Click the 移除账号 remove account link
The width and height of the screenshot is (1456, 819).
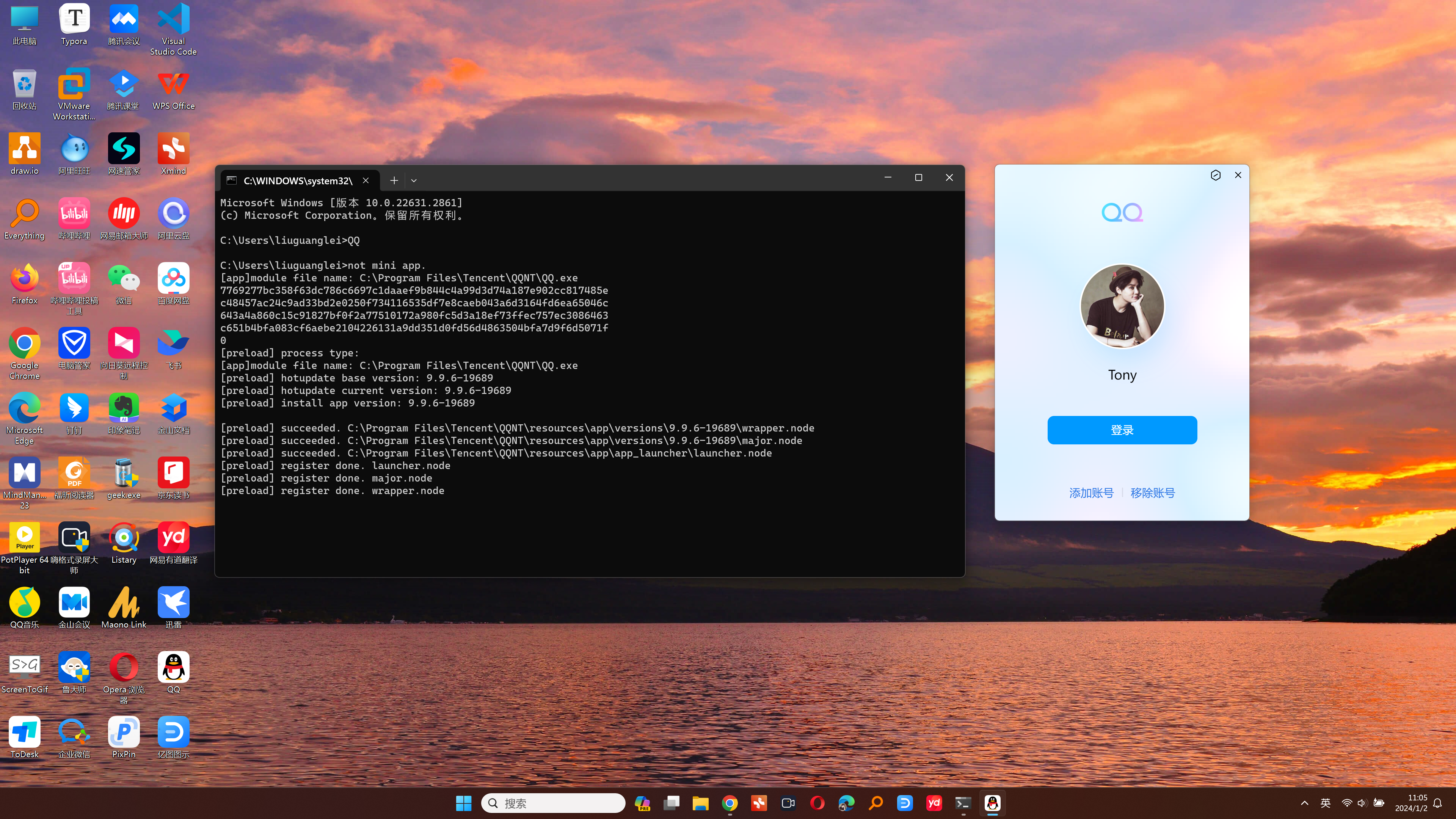1153,493
